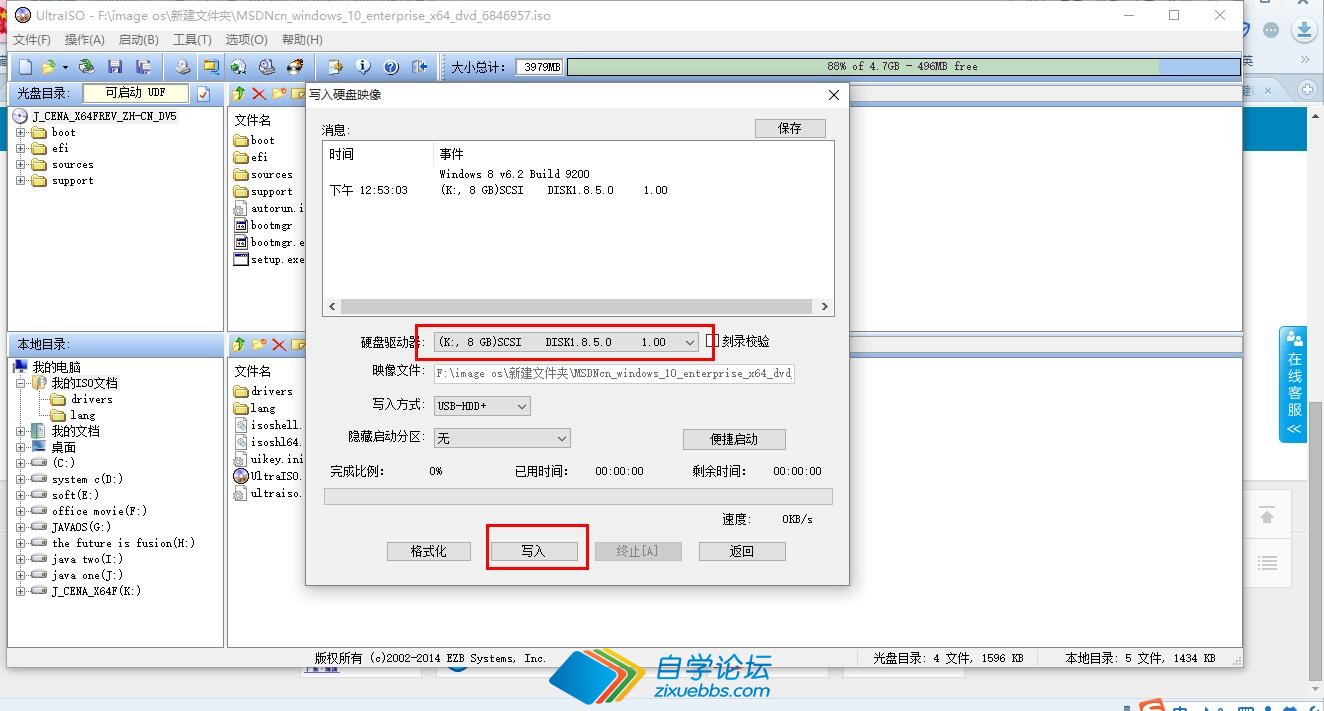Screen dimensions: 1324x711
Task: Click the disc-with-green-arrow convert icon
Action: point(238,67)
